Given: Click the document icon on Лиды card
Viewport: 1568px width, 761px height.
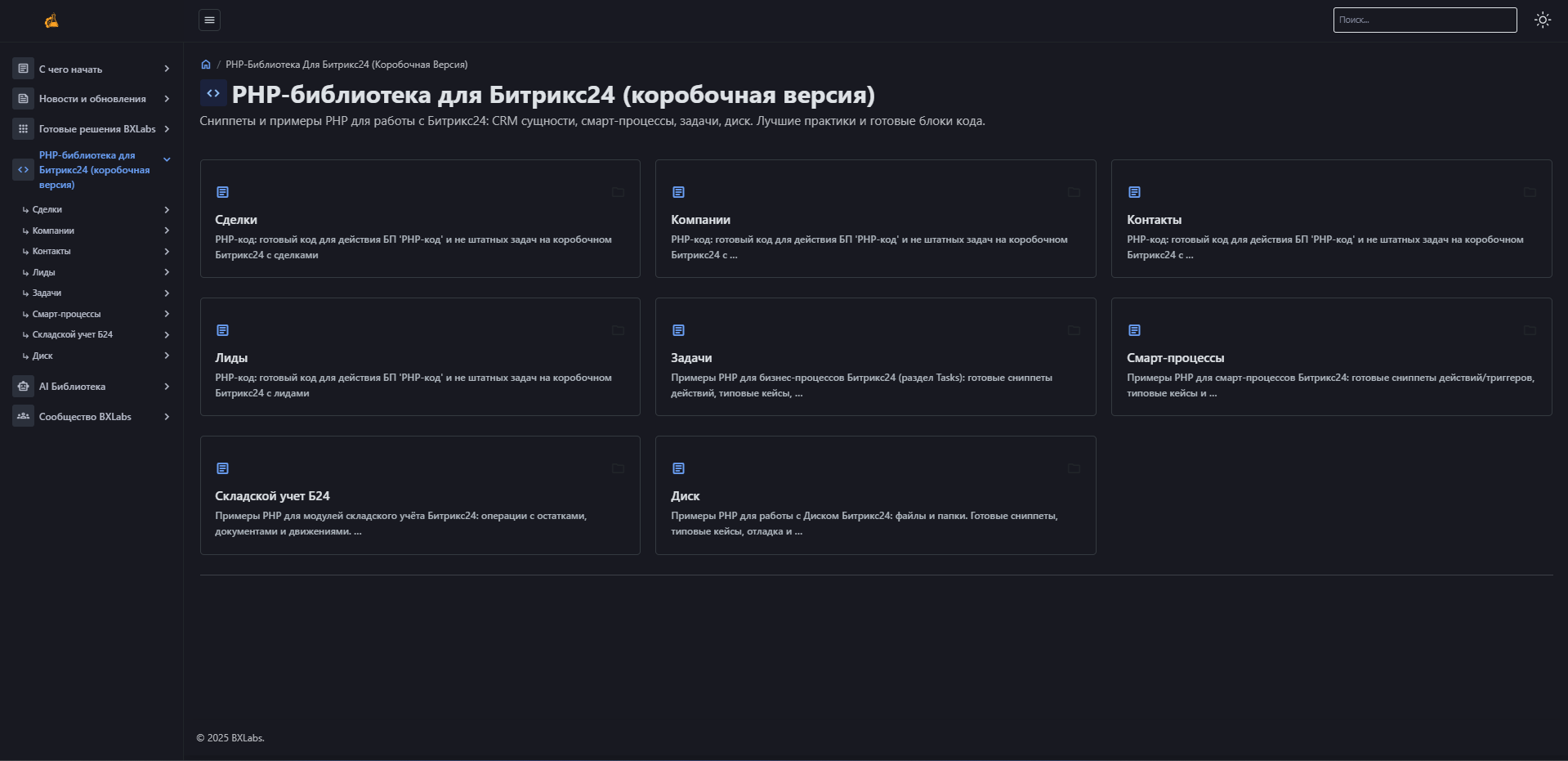Looking at the screenshot, I should (222, 330).
